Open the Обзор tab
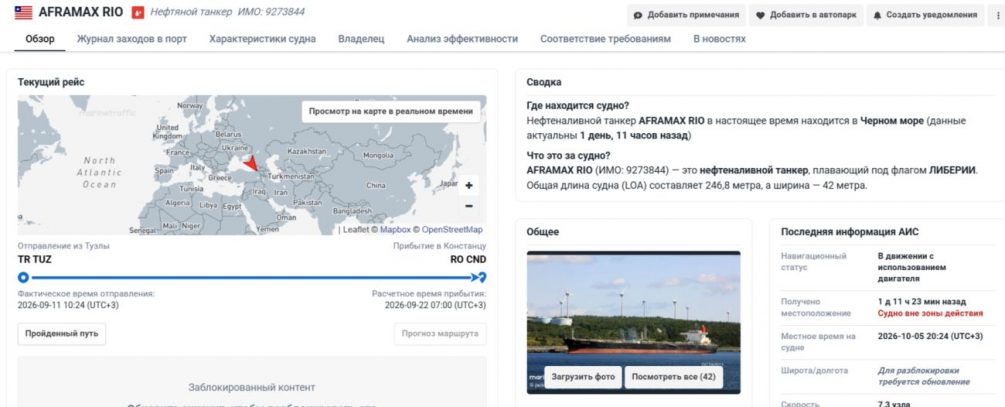The height and width of the screenshot is (407, 1005). tap(40, 38)
